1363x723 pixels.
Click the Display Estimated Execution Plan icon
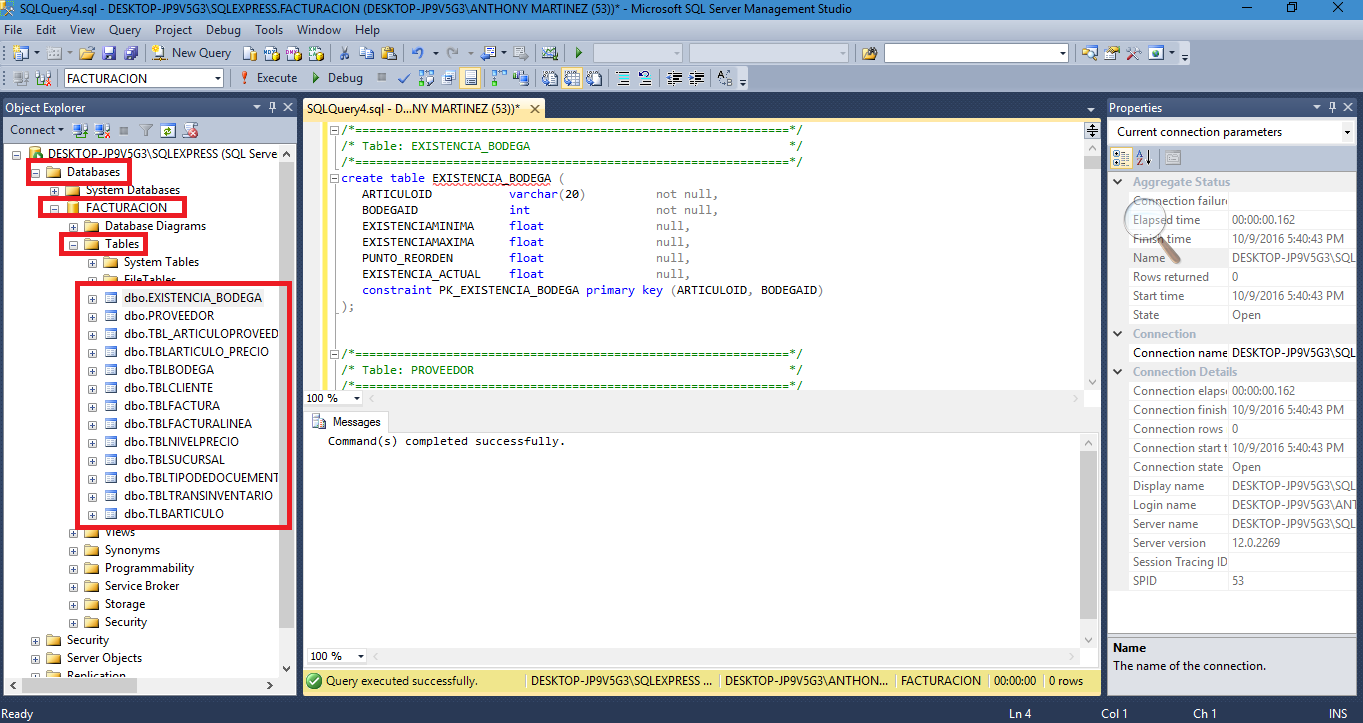(x=427, y=77)
